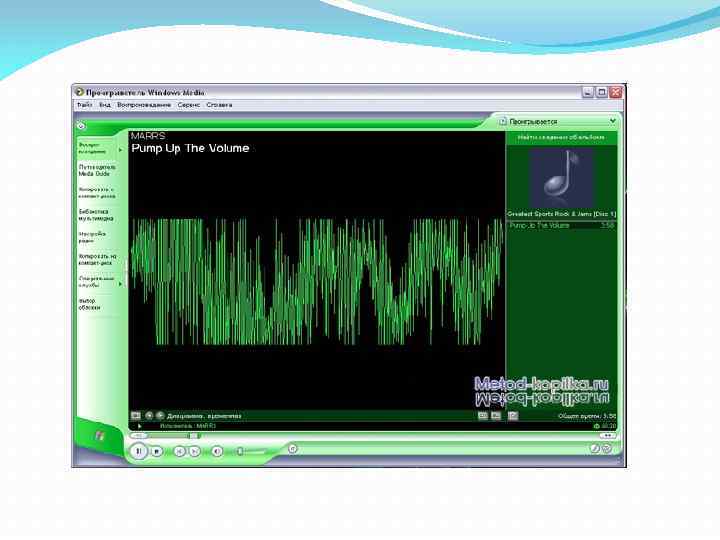The image size is (720, 540).
Task: Click the green waveform visualization
Action: pyautogui.click(x=317, y=281)
